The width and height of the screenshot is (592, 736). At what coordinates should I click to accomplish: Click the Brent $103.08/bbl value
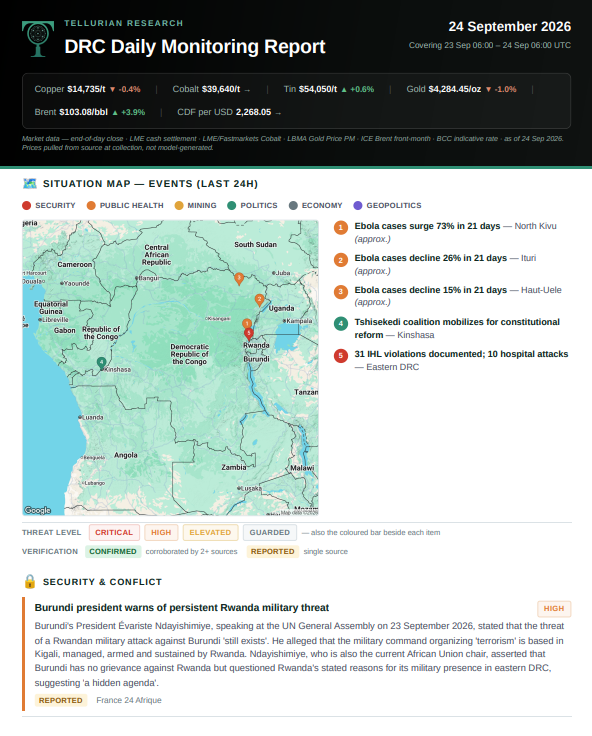point(83,112)
